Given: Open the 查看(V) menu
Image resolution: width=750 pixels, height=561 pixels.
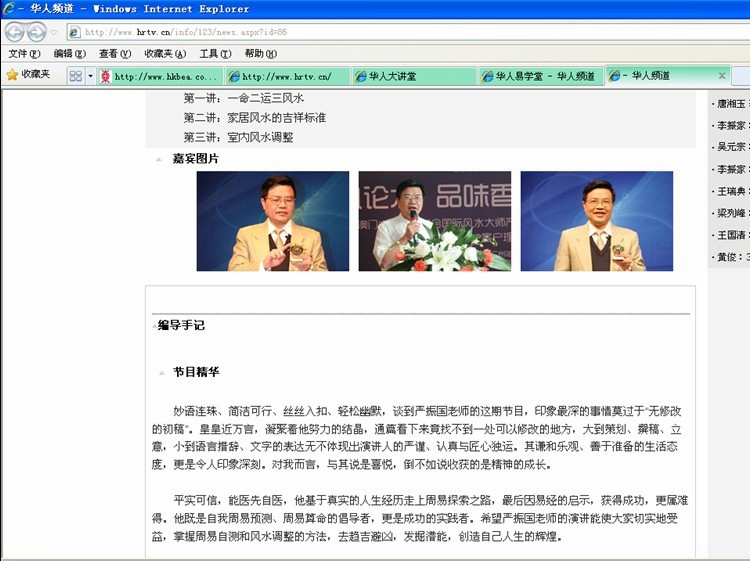Looking at the screenshot, I should pyautogui.click(x=115, y=54).
